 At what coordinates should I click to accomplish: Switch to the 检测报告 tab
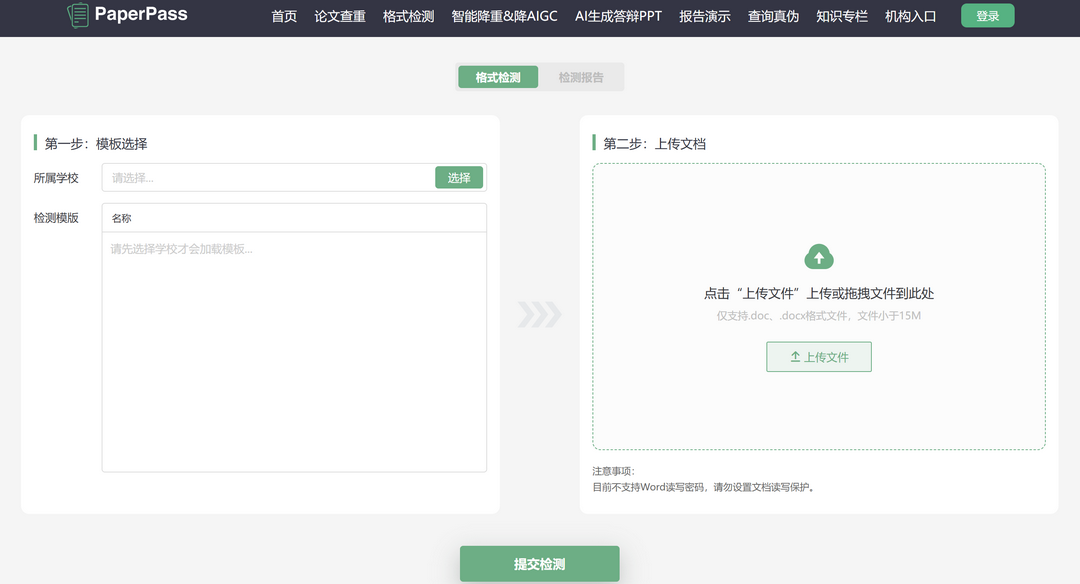tap(581, 76)
